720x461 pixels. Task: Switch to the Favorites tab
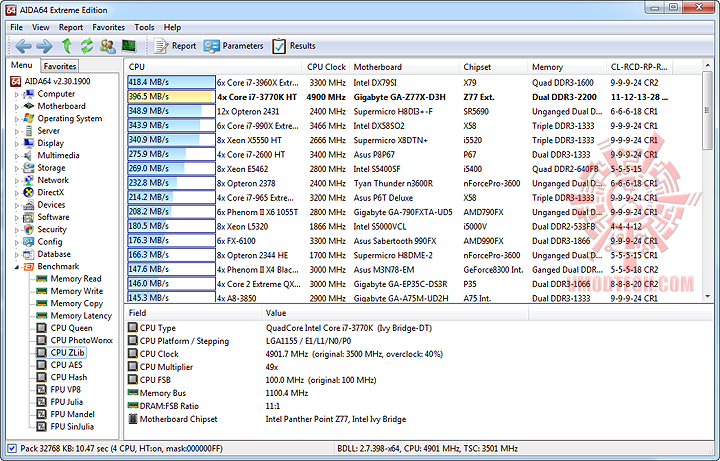[x=60, y=66]
